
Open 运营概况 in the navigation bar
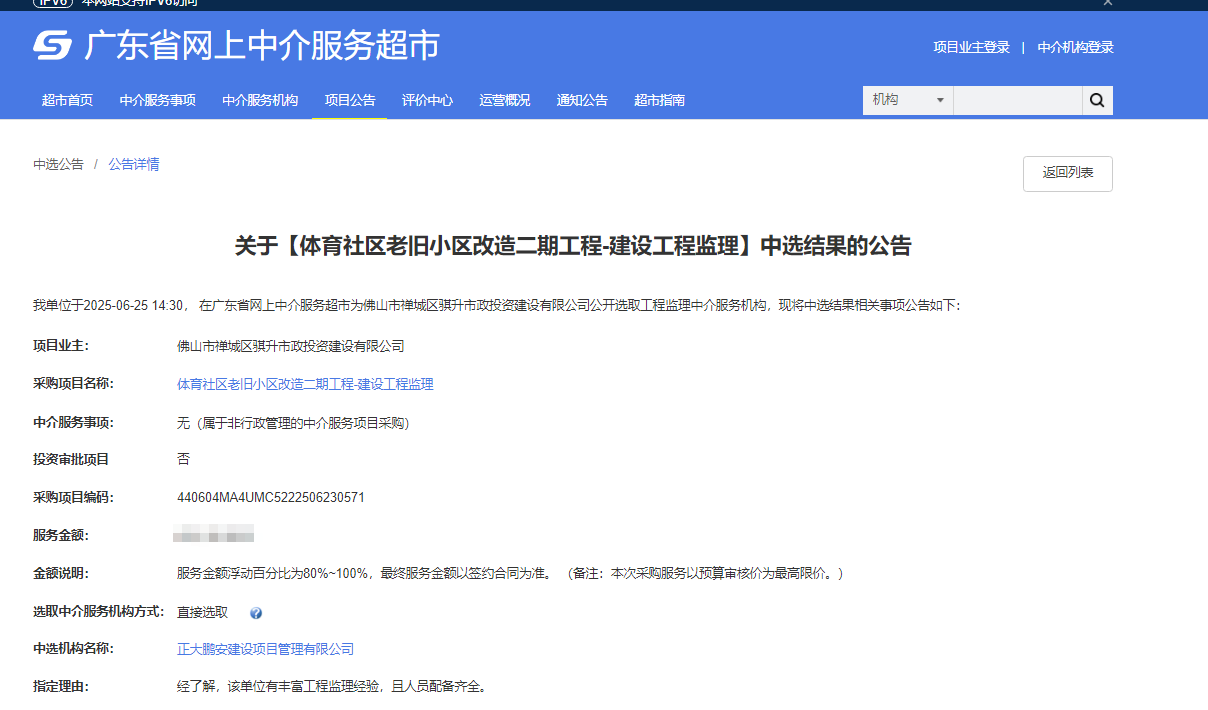[x=505, y=100]
